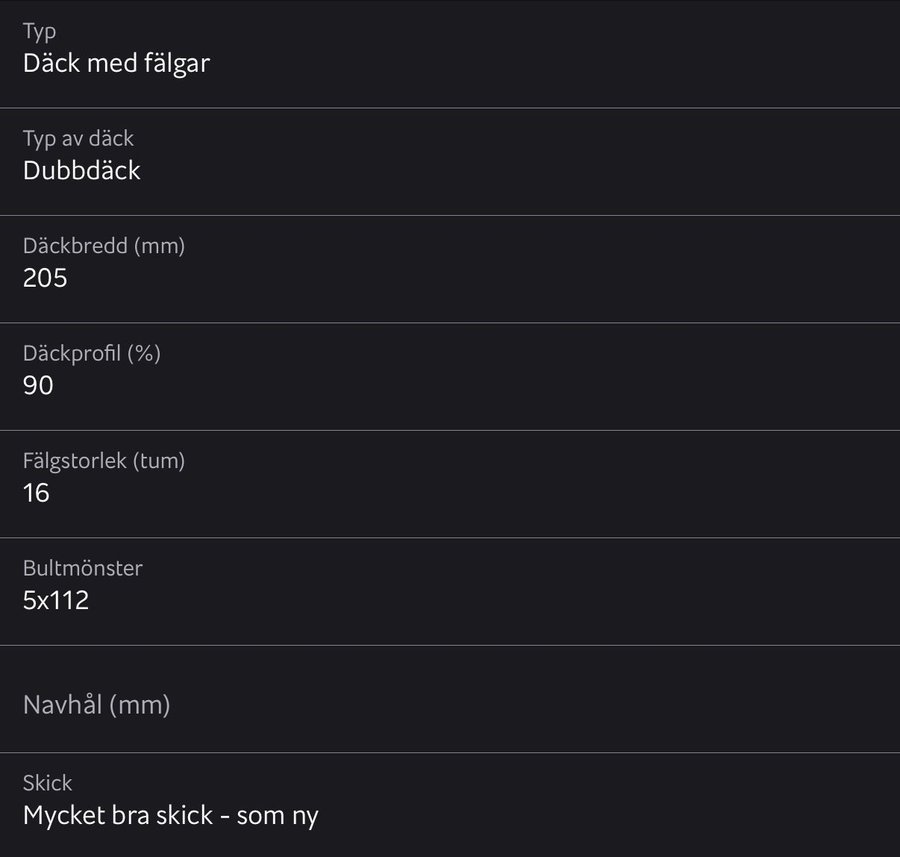Click the Skick label

pos(48,783)
